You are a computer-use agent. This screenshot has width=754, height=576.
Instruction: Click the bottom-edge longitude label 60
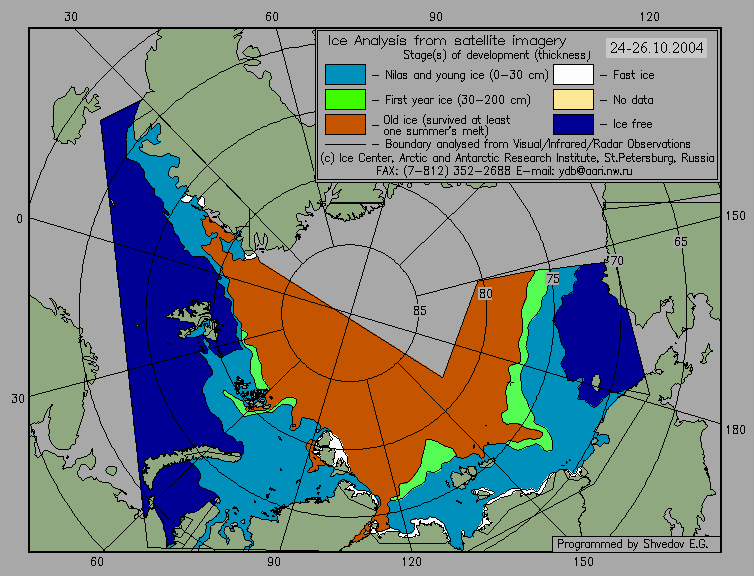[97, 561]
